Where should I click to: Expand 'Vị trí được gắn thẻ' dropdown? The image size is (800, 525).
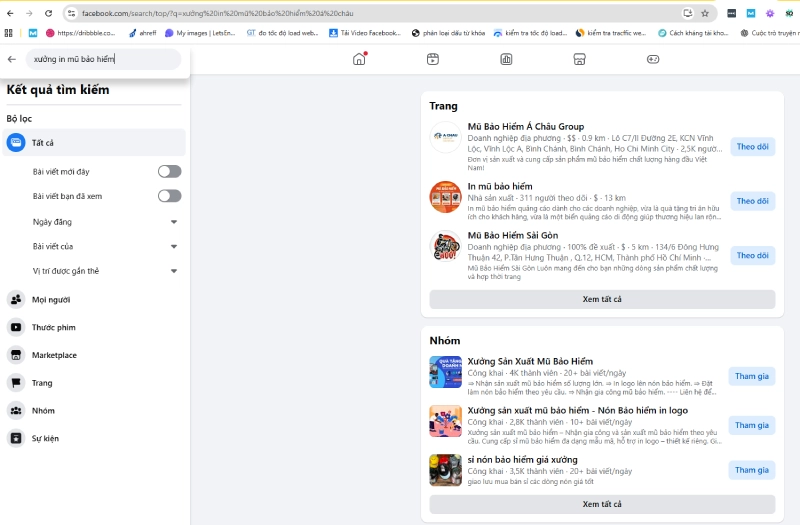pyautogui.click(x=106, y=271)
